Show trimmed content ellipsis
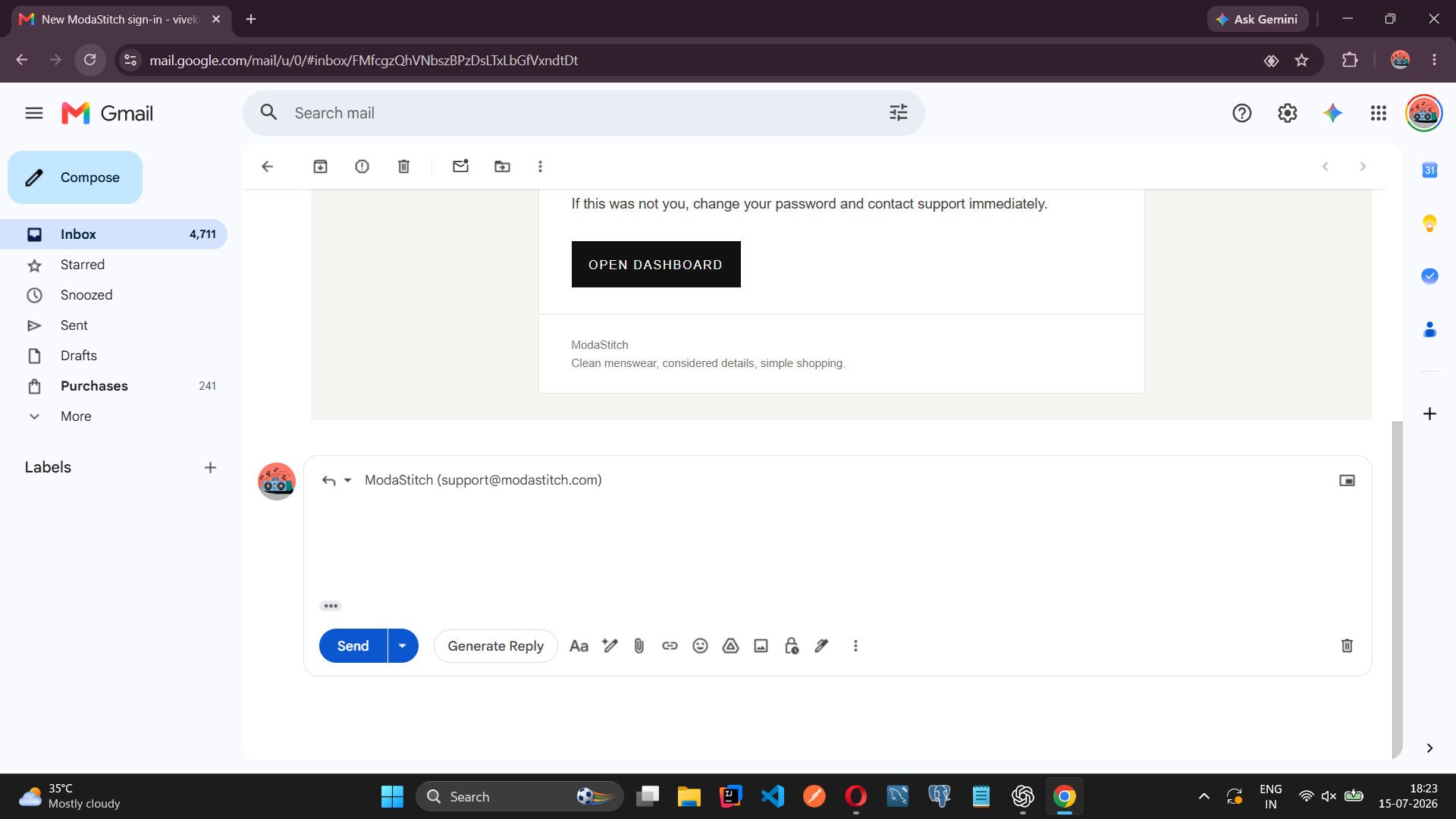Image resolution: width=1456 pixels, height=819 pixels. tap(331, 606)
